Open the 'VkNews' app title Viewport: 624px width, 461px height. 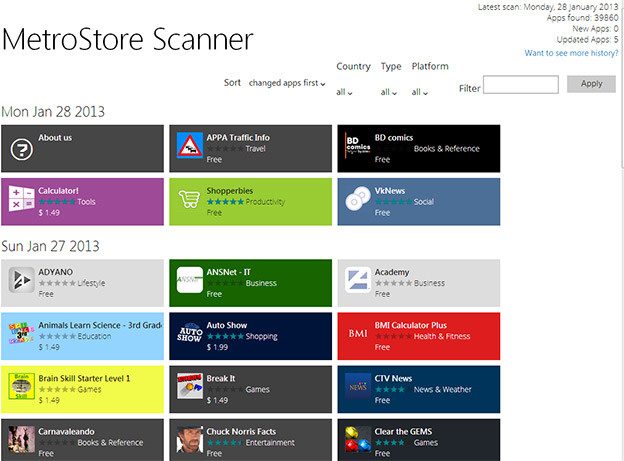point(390,191)
